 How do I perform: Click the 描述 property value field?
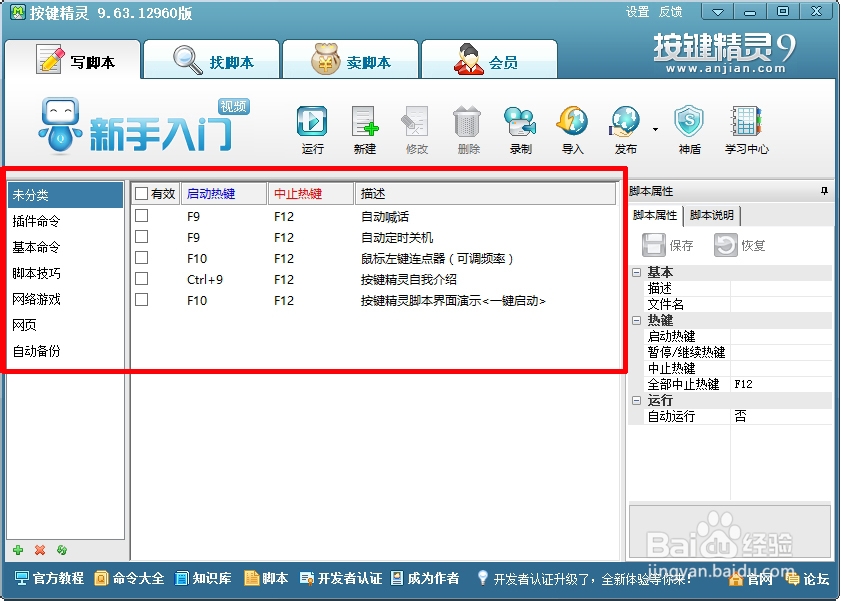(x=781, y=288)
